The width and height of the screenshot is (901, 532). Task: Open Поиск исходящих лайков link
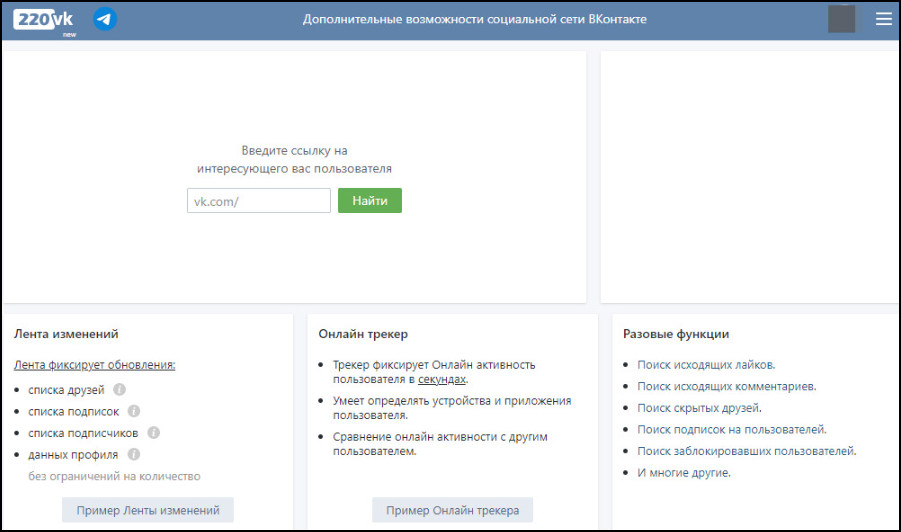(x=706, y=365)
